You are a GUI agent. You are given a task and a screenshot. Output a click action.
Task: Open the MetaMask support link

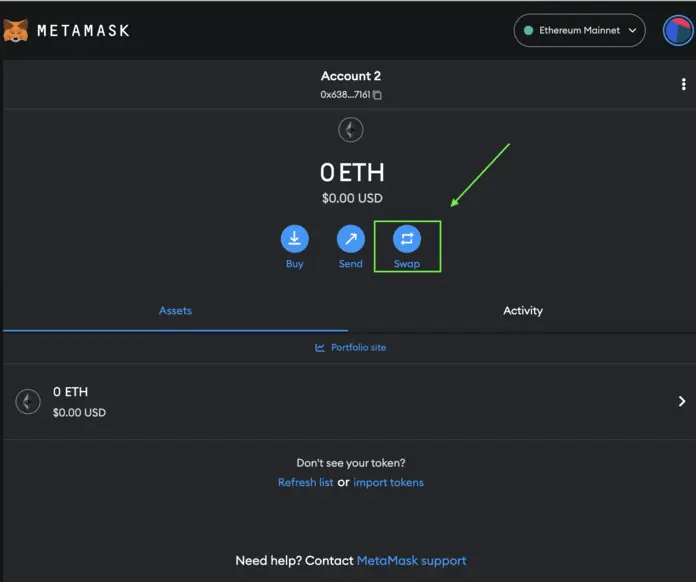tap(411, 561)
